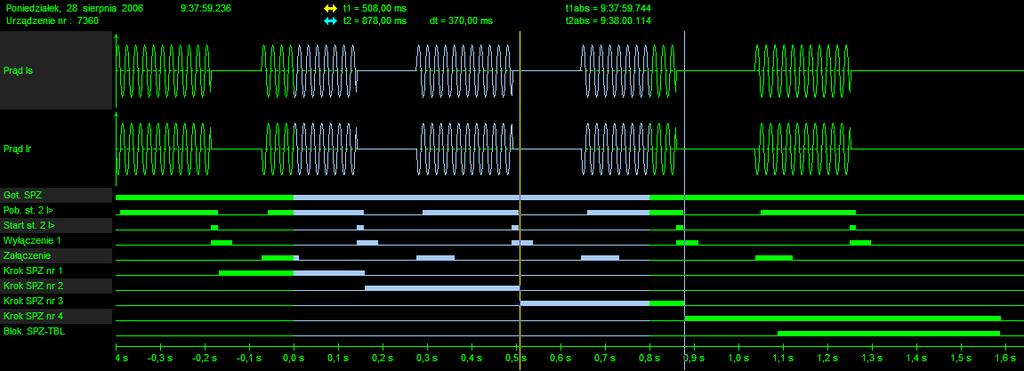Viewport: 1024px width, 371px height.
Task: Click the t1abs = 9:37:59.744 readout
Action: (608, 8)
